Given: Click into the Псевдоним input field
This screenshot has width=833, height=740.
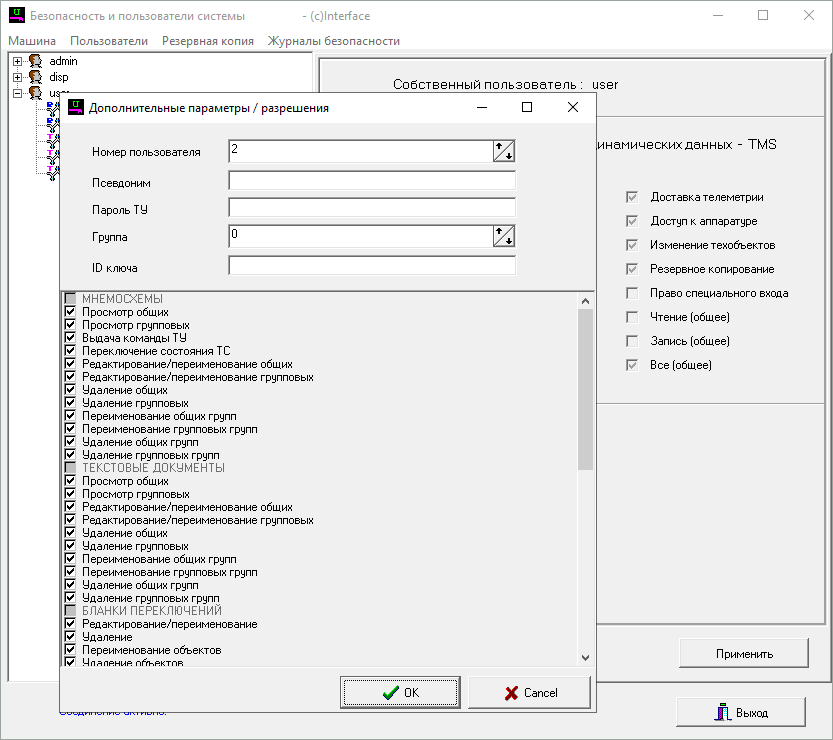Looking at the screenshot, I should coord(371,181).
